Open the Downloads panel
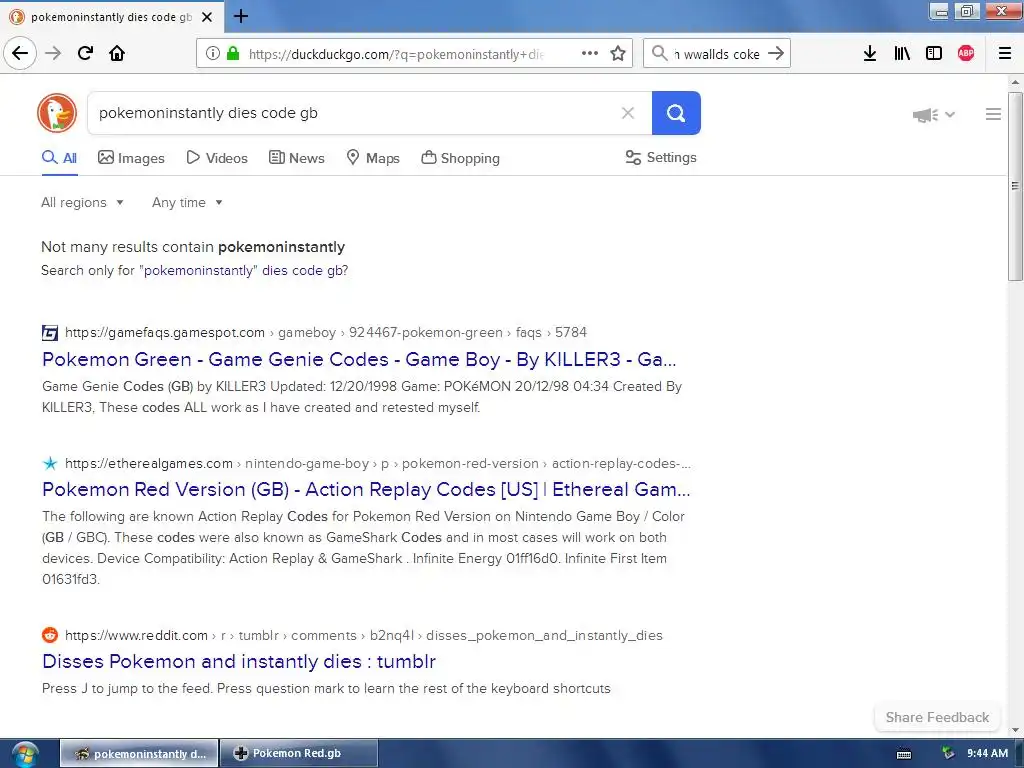1024x768 pixels. (870, 54)
